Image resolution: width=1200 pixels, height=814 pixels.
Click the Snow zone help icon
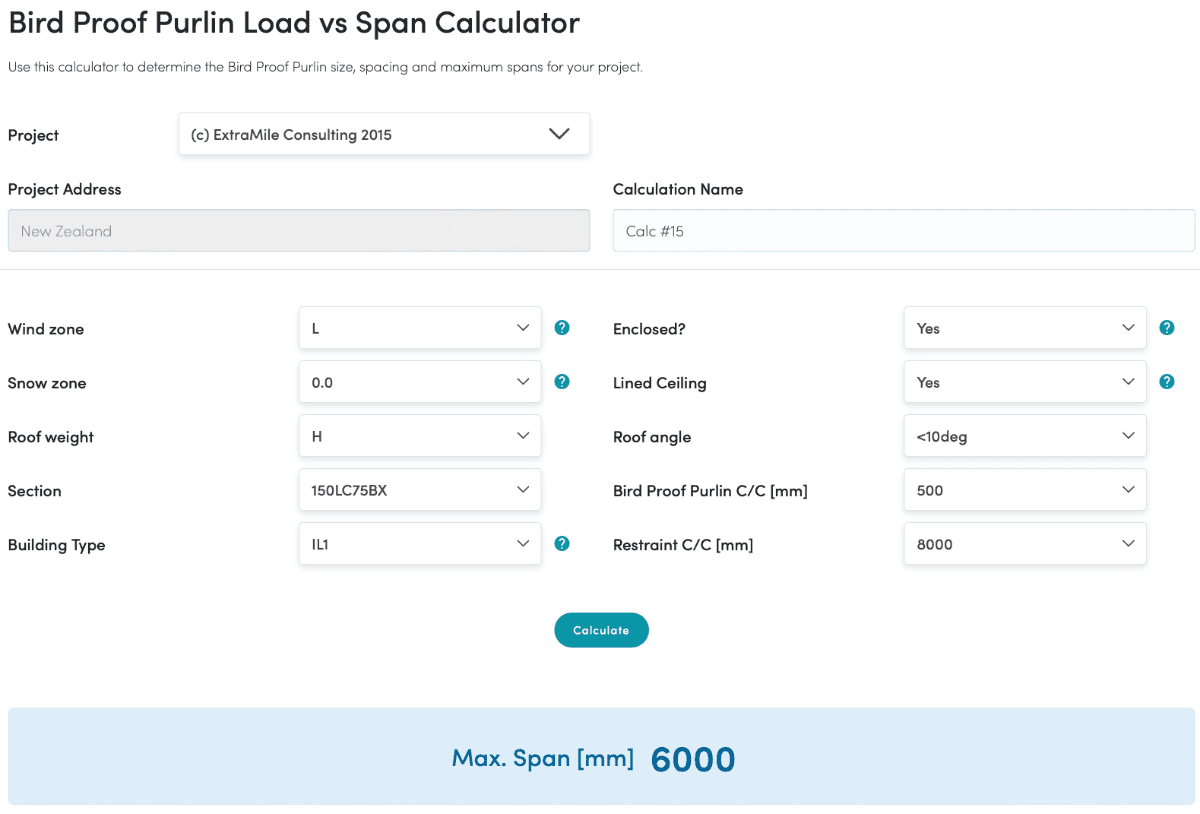coord(562,382)
